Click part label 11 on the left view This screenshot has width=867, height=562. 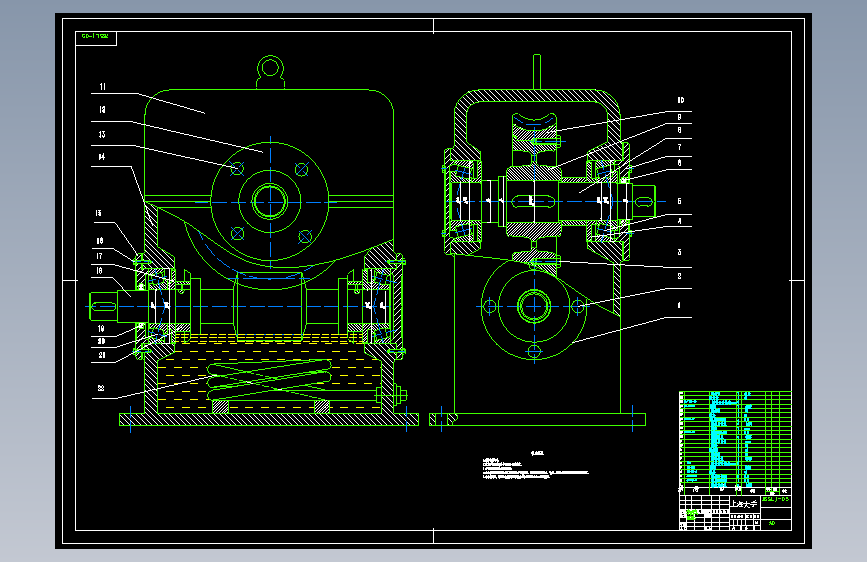point(102,87)
